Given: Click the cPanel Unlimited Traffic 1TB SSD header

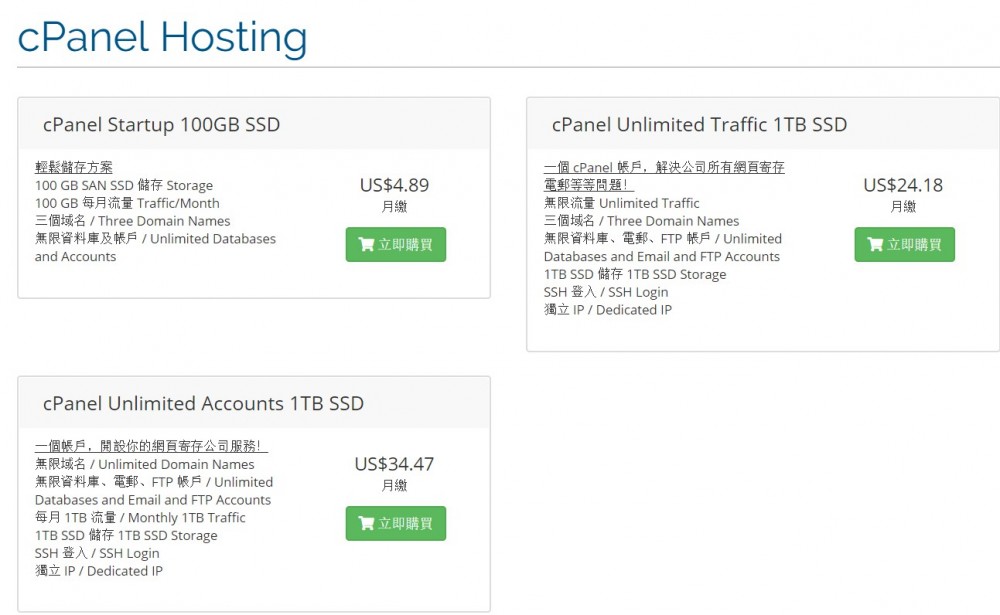Looking at the screenshot, I should (696, 124).
